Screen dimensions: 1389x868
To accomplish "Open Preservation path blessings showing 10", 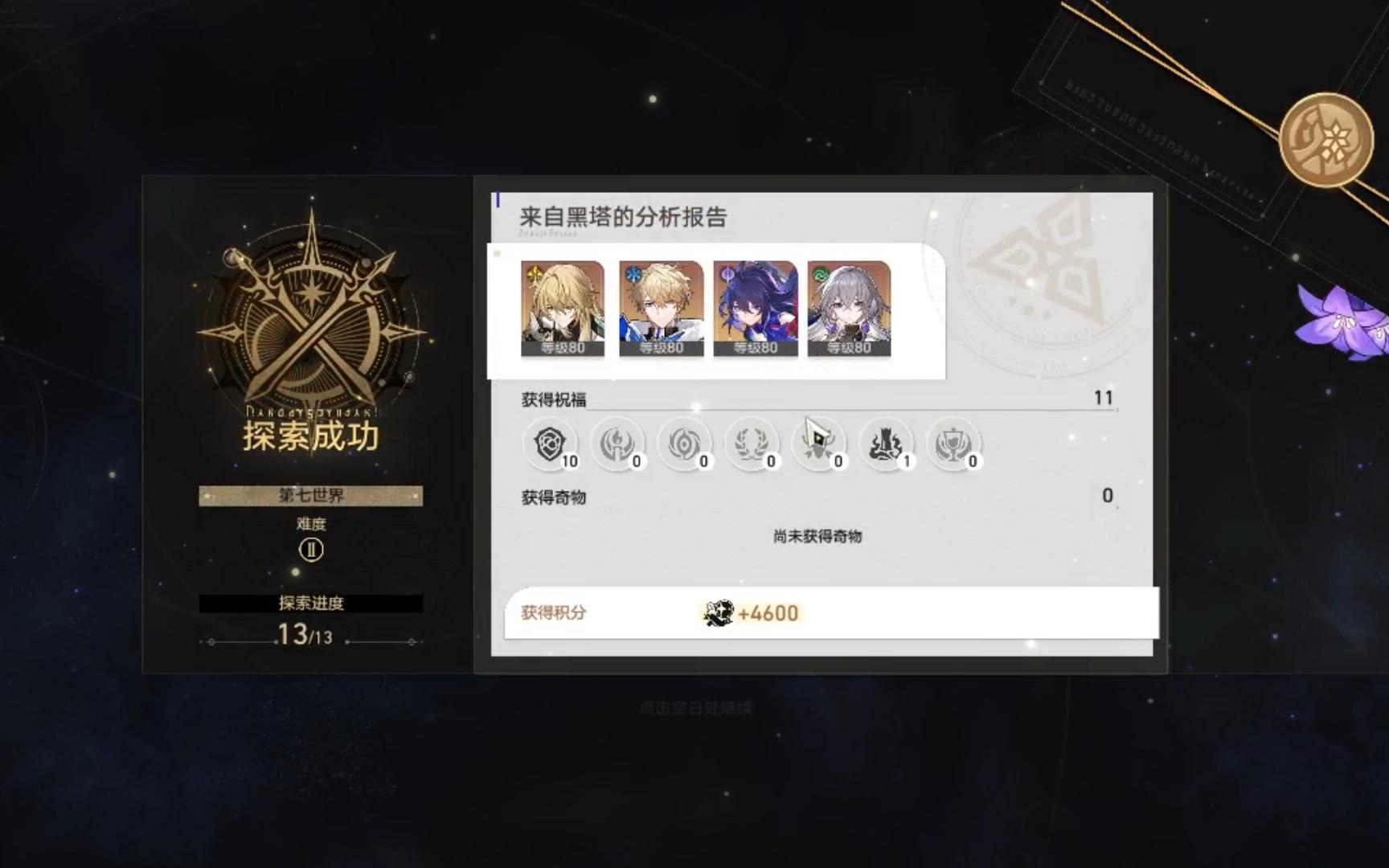I will coord(551,444).
